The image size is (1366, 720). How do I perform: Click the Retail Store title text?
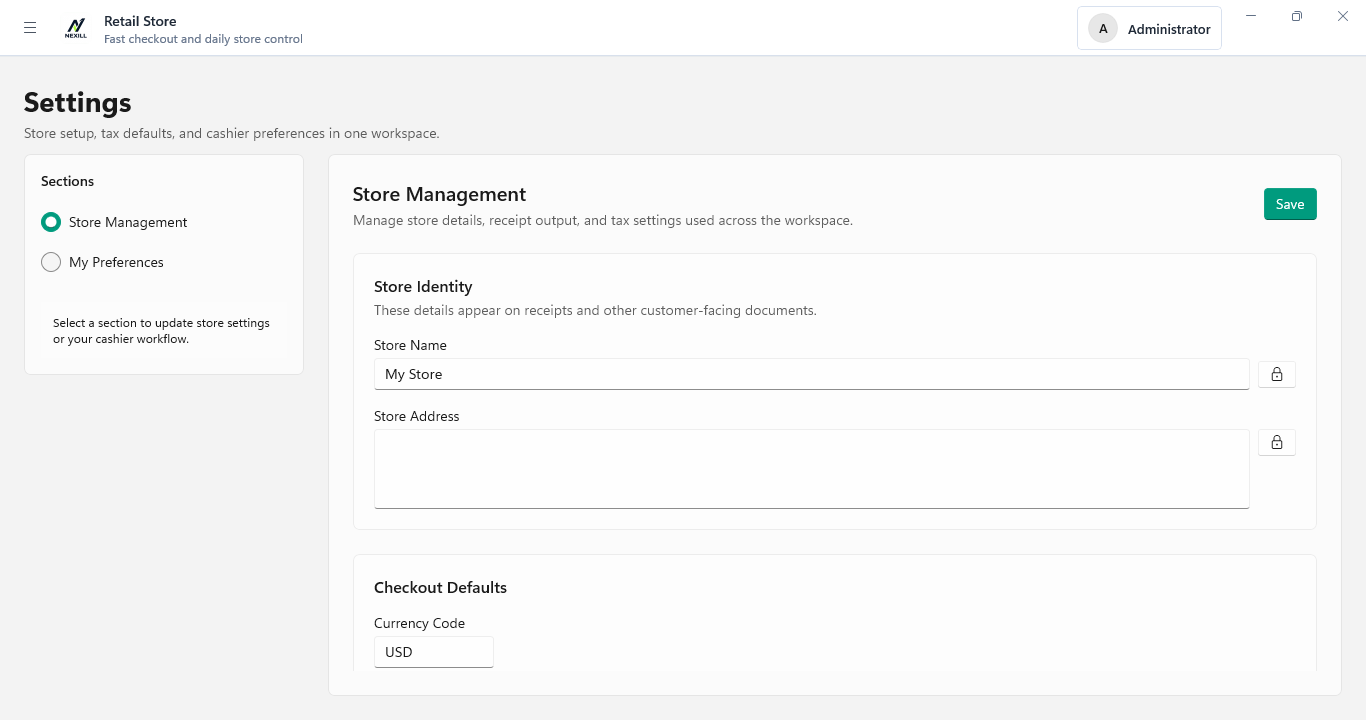(140, 21)
